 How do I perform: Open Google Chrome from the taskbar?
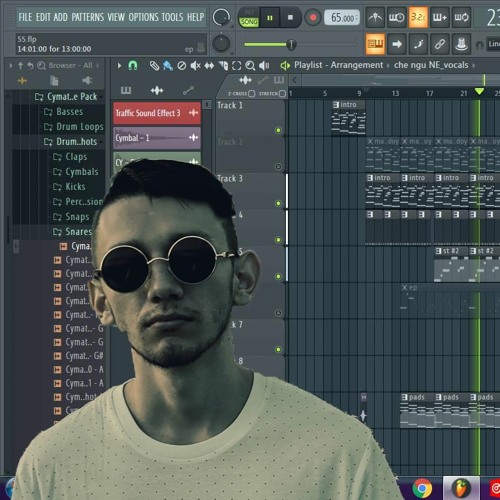pyautogui.click(x=422, y=489)
